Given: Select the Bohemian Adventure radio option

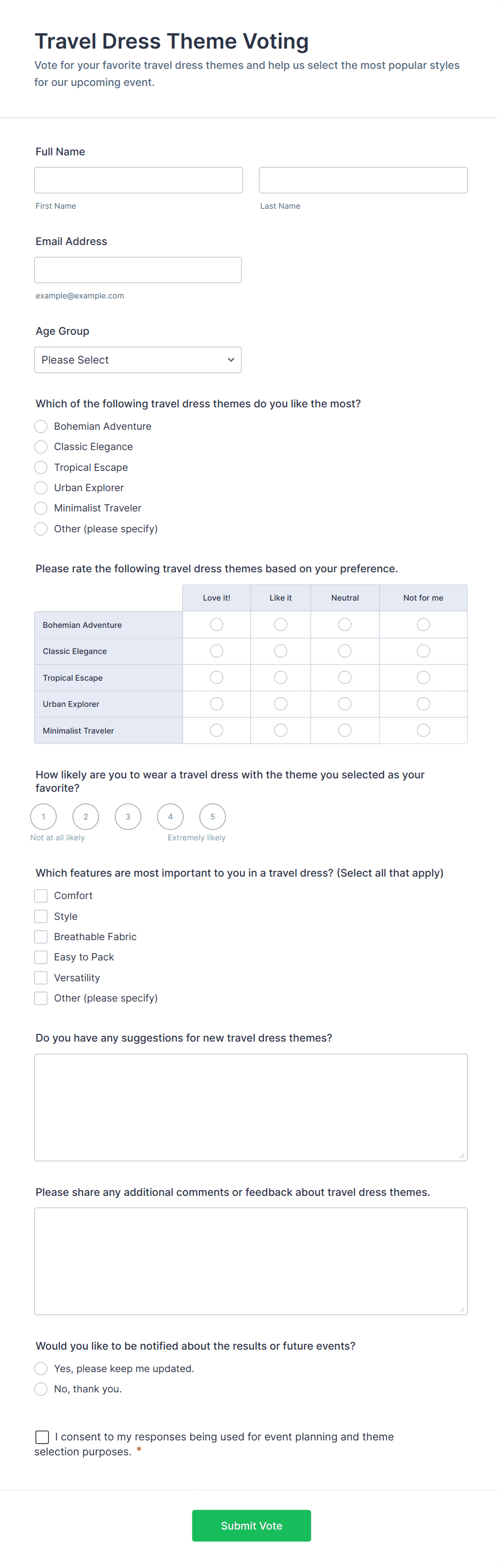Looking at the screenshot, I should pos(41,426).
